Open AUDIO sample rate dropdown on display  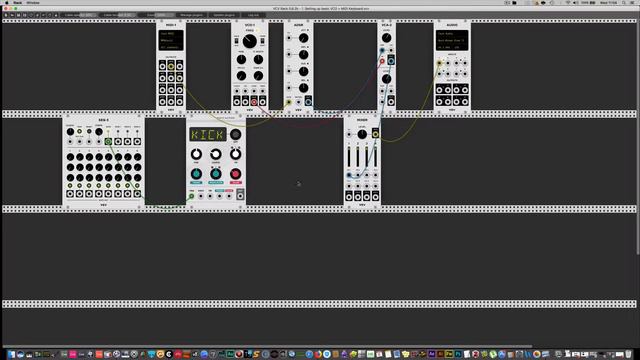pos(444,47)
